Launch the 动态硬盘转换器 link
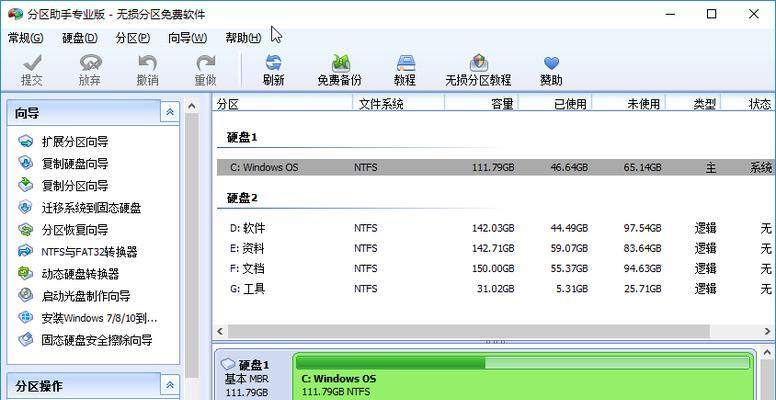The image size is (776, 400). tap(80, 273)
